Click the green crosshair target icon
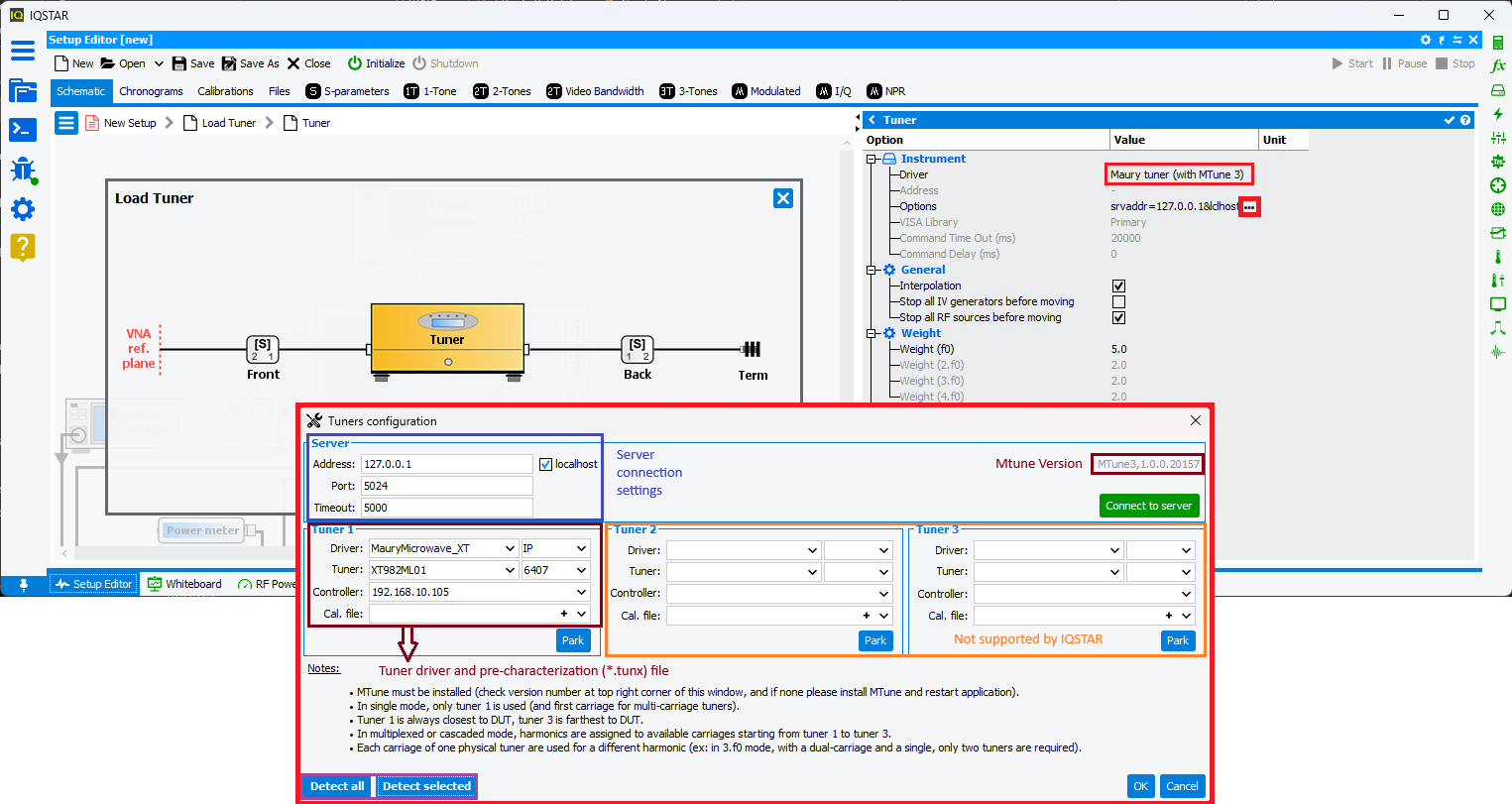 click(1498, 185)
